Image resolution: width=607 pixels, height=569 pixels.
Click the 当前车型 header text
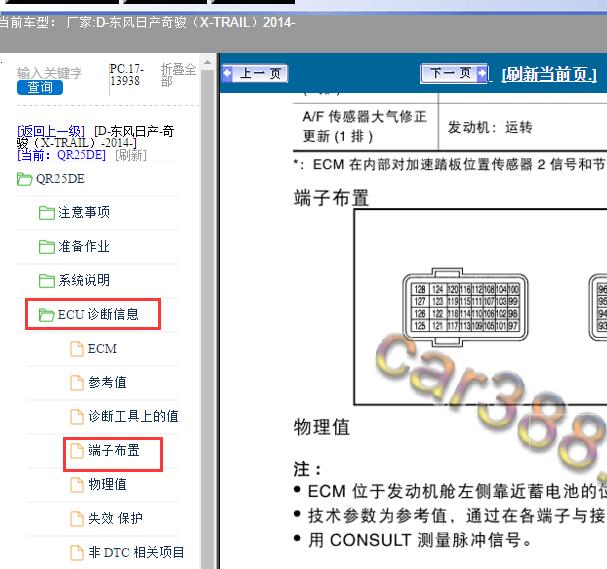[x=147, y=22]
